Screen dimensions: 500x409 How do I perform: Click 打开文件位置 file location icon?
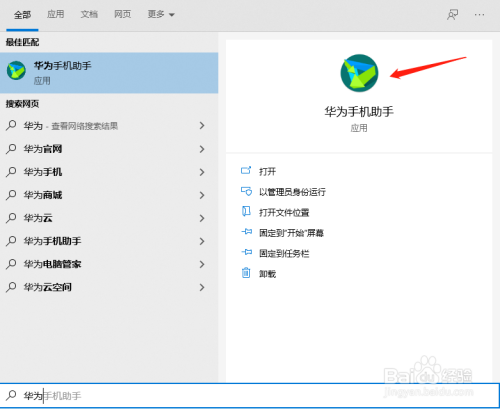coord(246,211)
